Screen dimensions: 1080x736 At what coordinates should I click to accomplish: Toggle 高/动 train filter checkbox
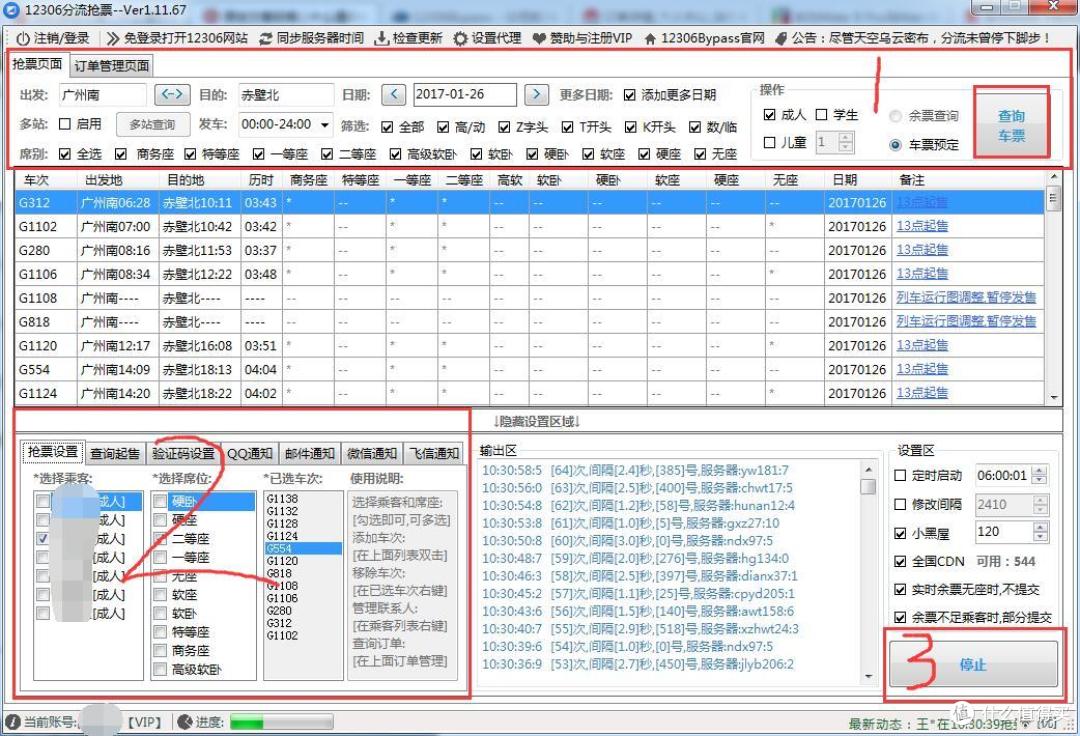pyautogui.click(x=444, y=127)
